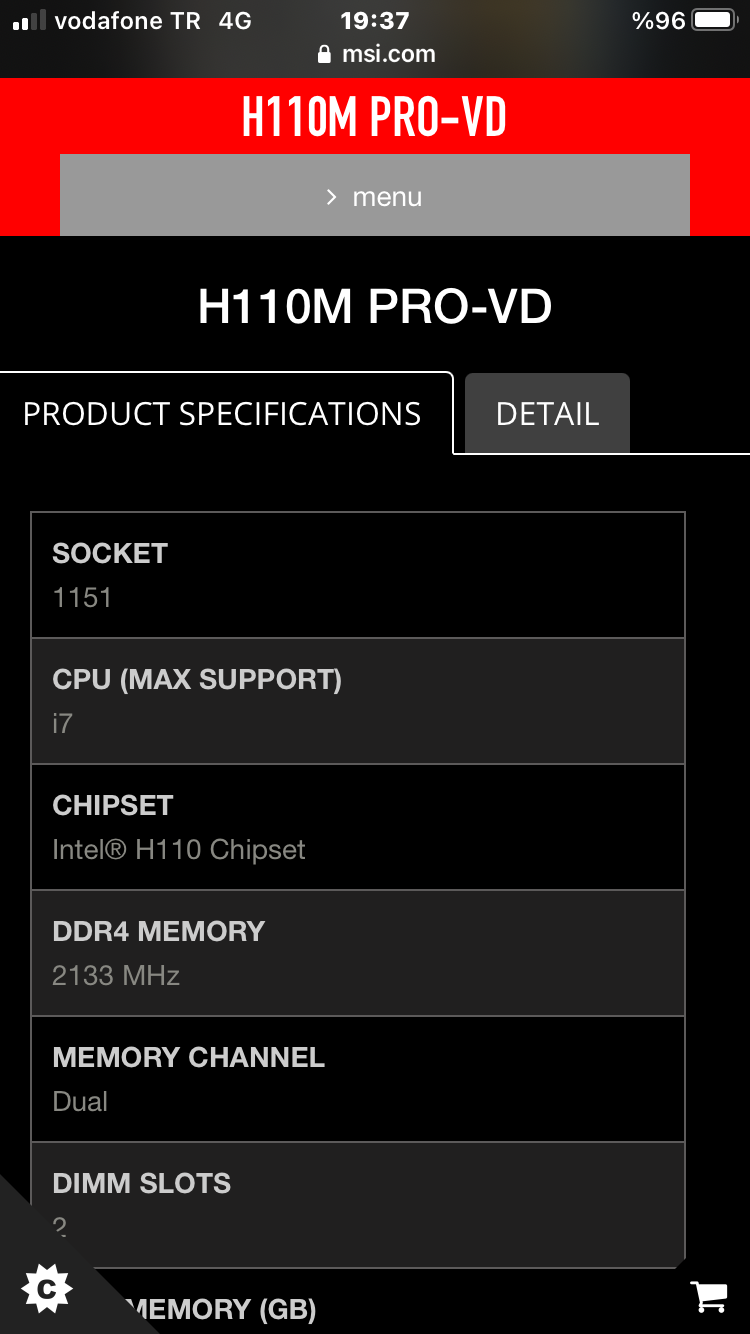Tap the red H110M PRO-VD header

(x=374, y=117)
